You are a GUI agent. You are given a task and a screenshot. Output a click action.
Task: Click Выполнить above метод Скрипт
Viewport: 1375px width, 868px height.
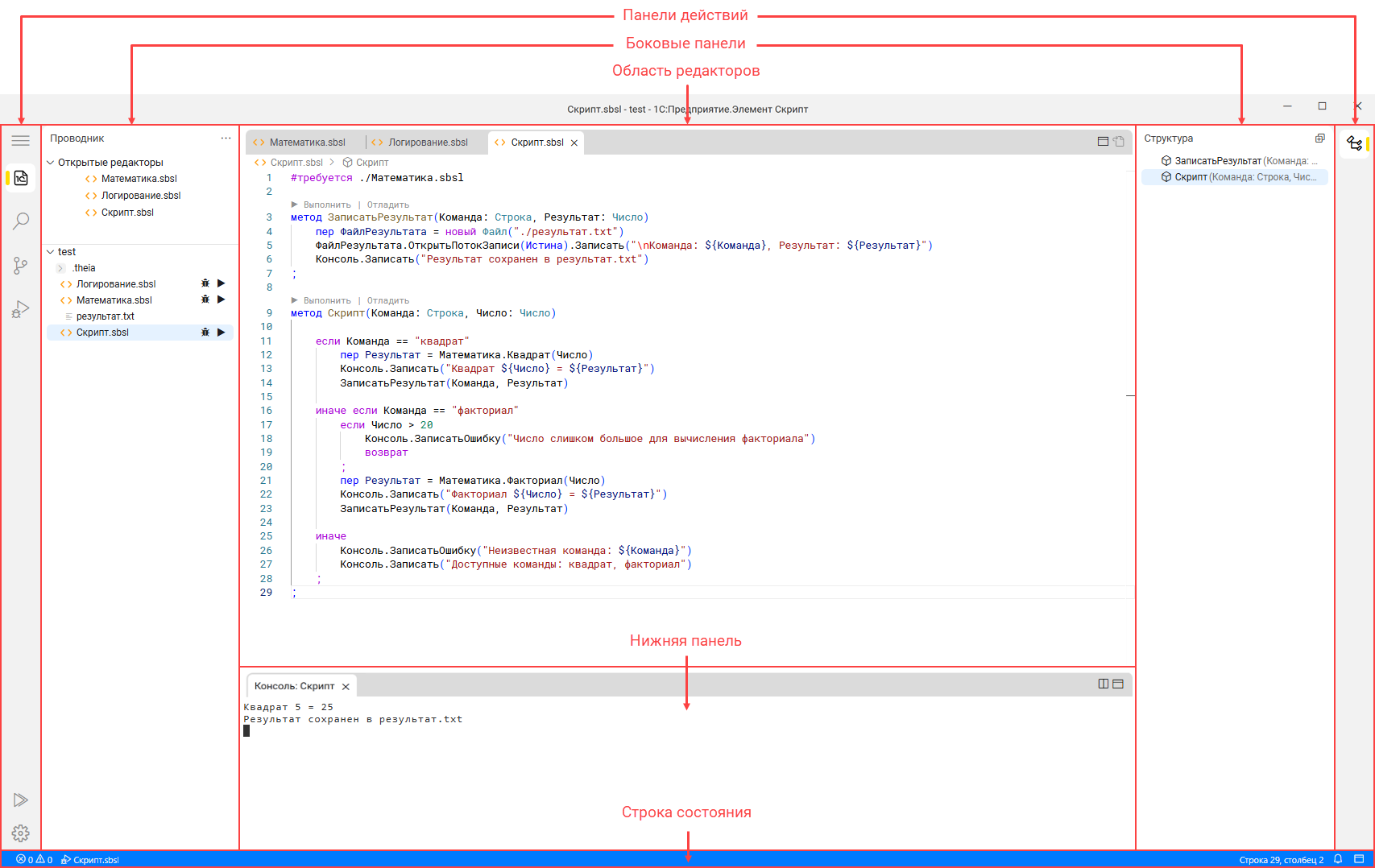[326, 300]
